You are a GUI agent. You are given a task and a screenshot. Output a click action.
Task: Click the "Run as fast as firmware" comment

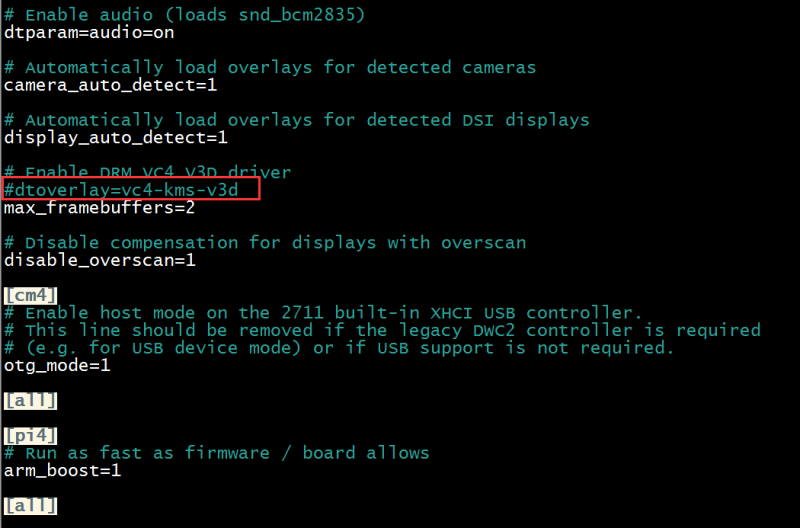[x=217, y=453]
